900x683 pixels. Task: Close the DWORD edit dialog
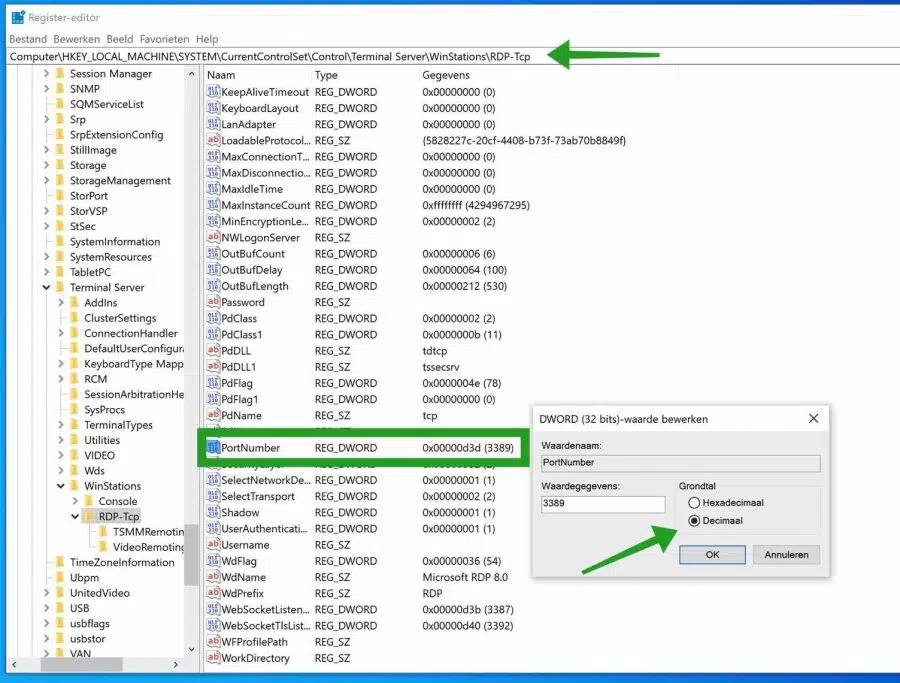click(813, 418)
